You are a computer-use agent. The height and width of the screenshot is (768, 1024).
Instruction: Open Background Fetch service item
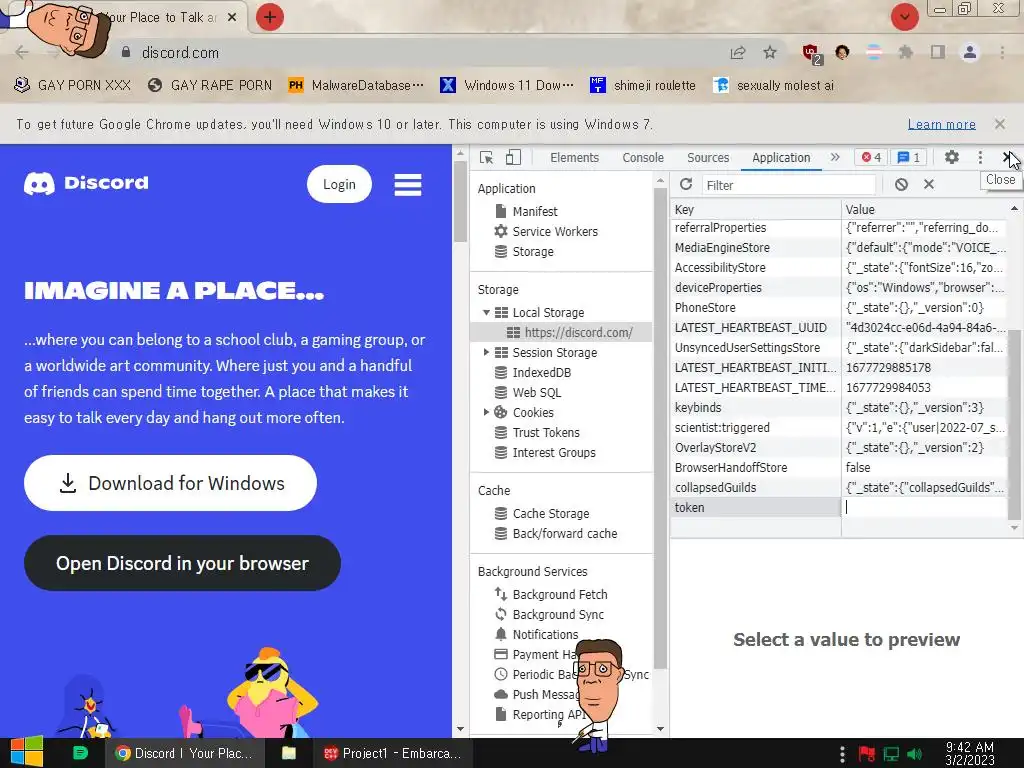pyautogui.click(x=551, y=594)
